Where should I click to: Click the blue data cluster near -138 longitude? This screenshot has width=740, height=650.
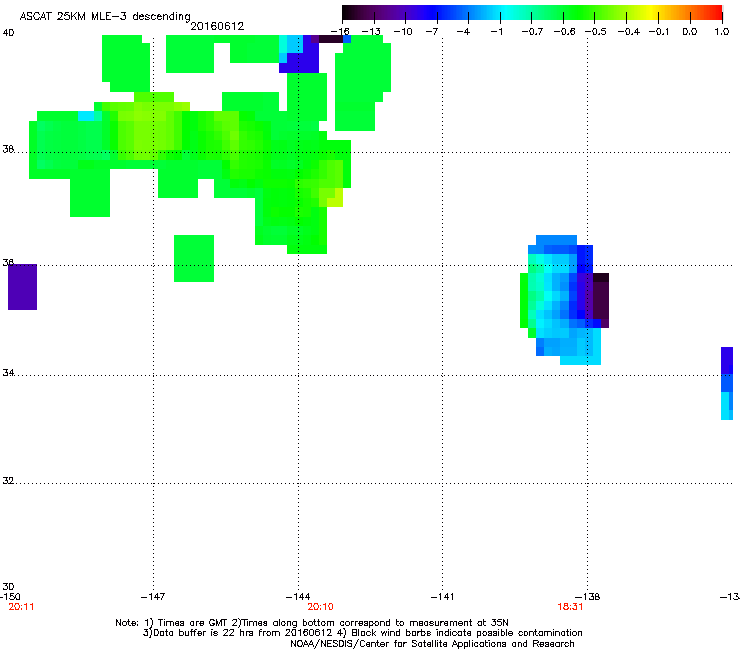pyautogui.click(x=564, y=300)
